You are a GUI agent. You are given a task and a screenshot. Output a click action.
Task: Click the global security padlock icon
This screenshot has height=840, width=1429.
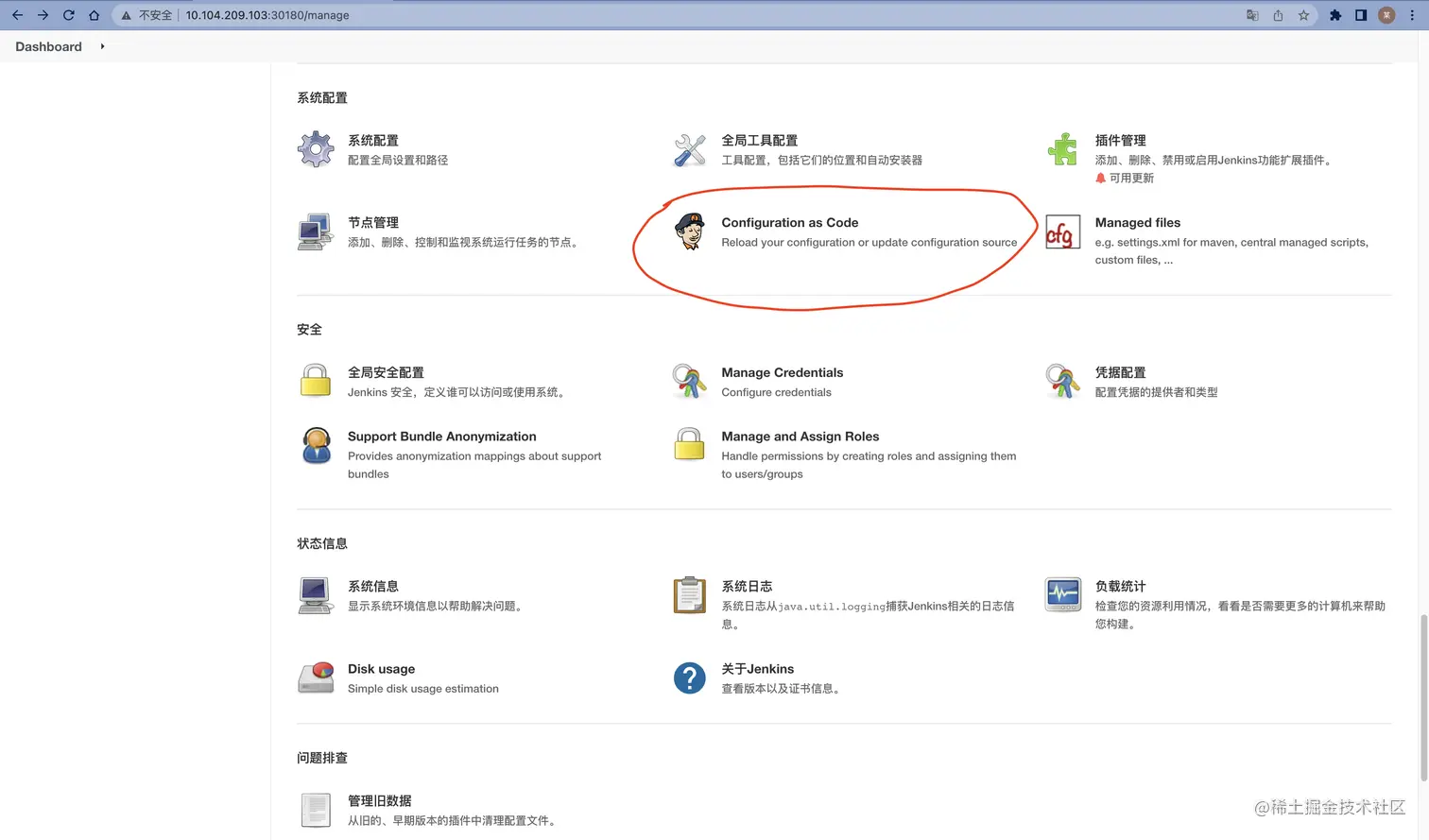coord(316,381)
